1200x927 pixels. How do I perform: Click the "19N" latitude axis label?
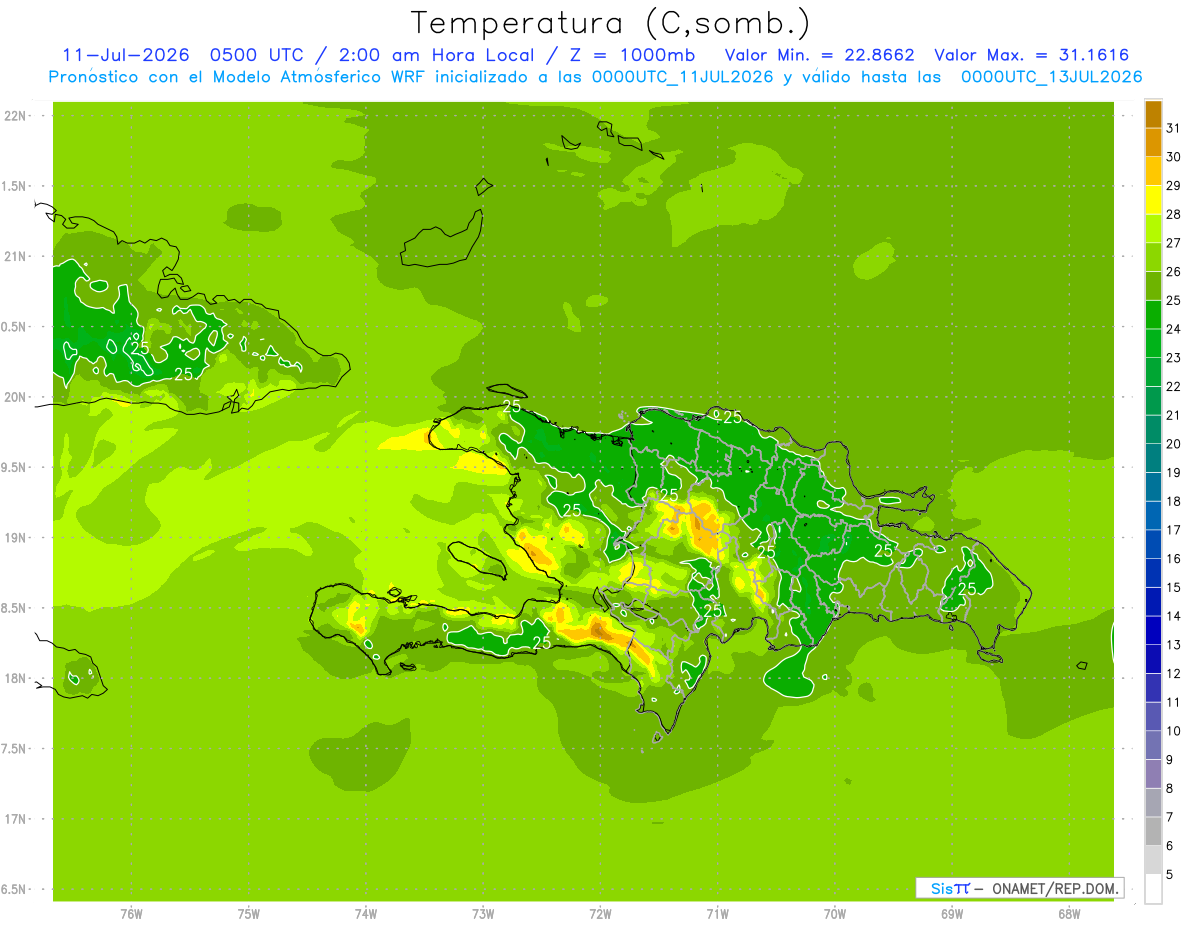click(x=15, y=538)
